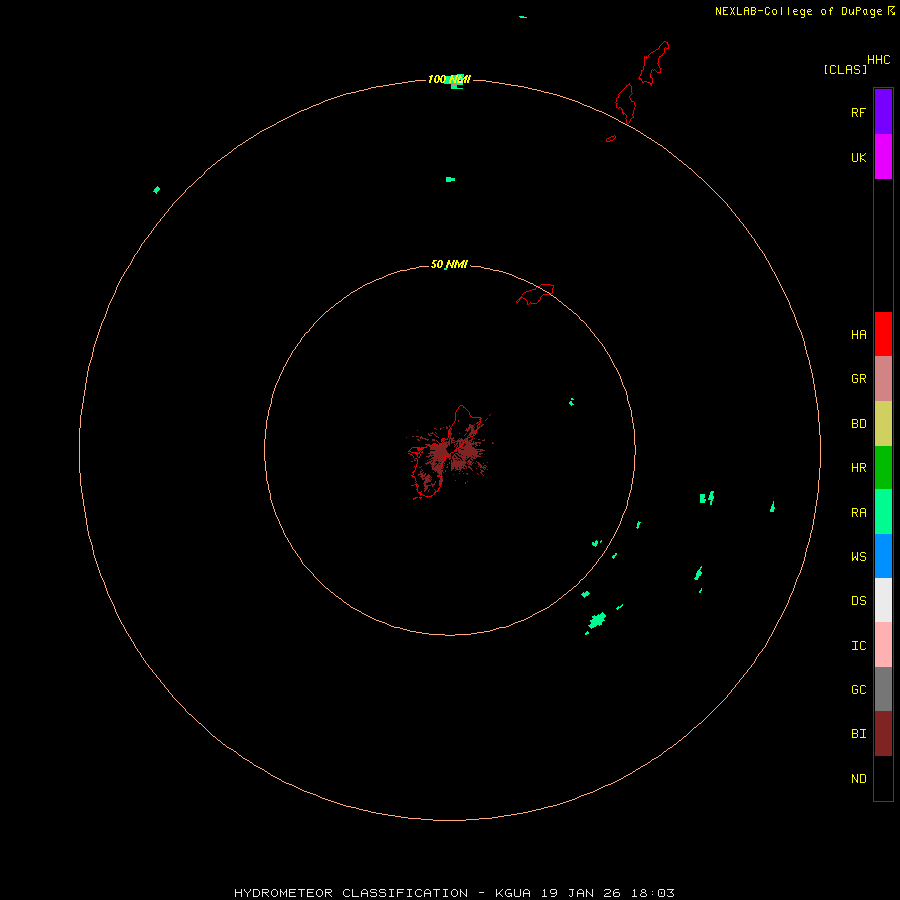Click the BI dark red legend swatch

(x=883, y=734)
